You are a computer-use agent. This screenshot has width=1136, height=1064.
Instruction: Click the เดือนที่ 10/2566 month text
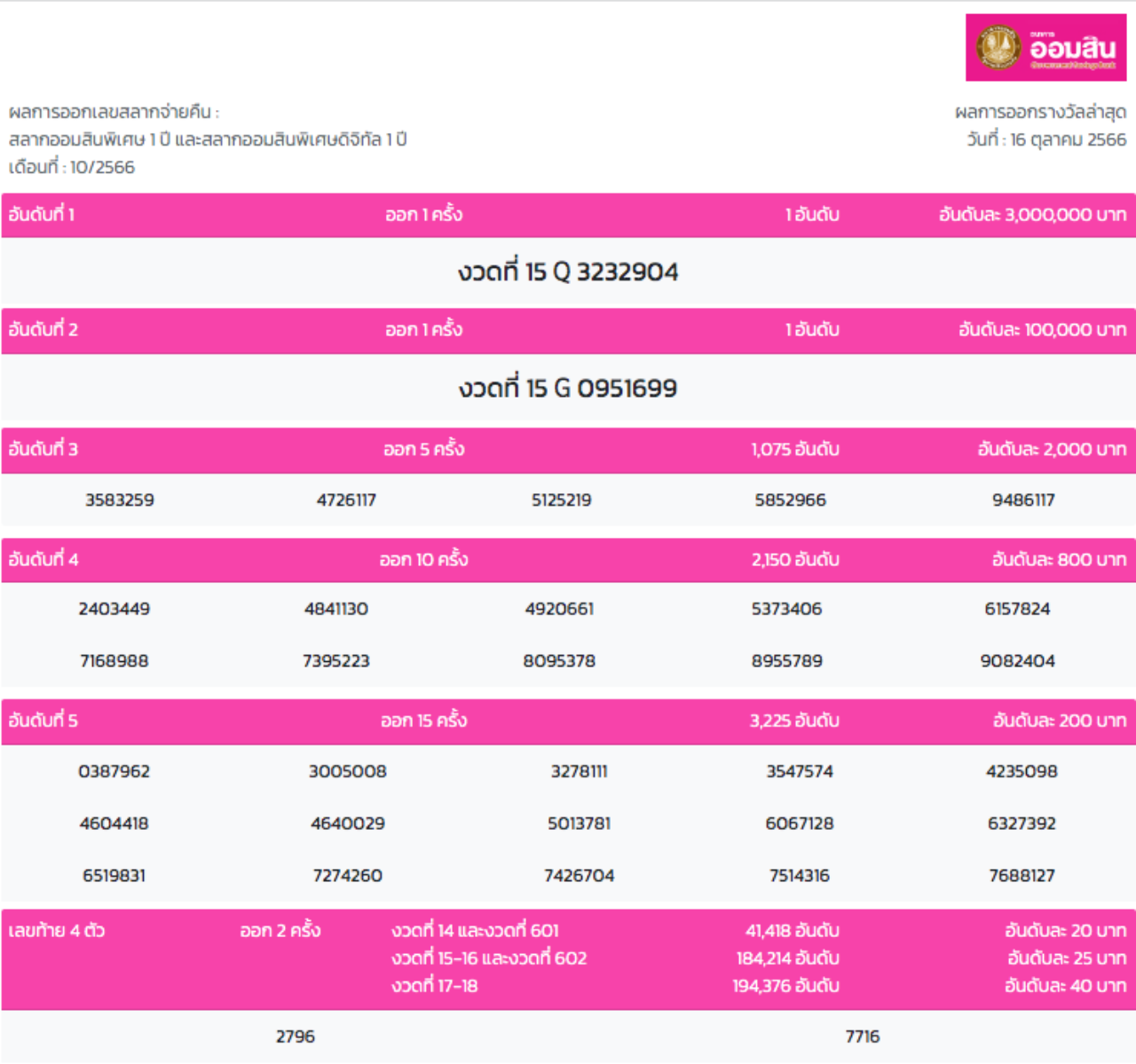(x=72, y=168)
